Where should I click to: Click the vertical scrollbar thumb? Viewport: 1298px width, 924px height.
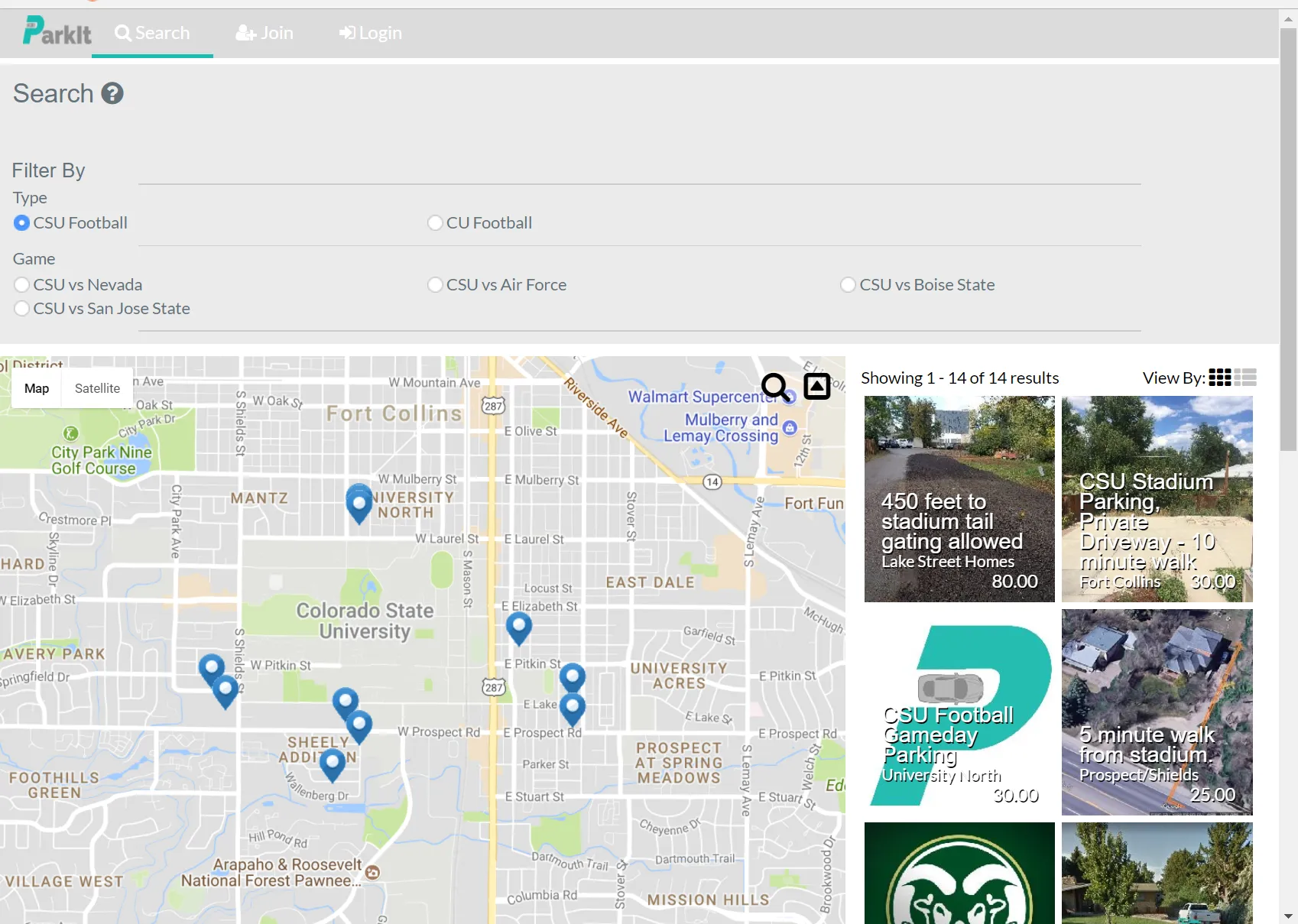click(1288, 238)
